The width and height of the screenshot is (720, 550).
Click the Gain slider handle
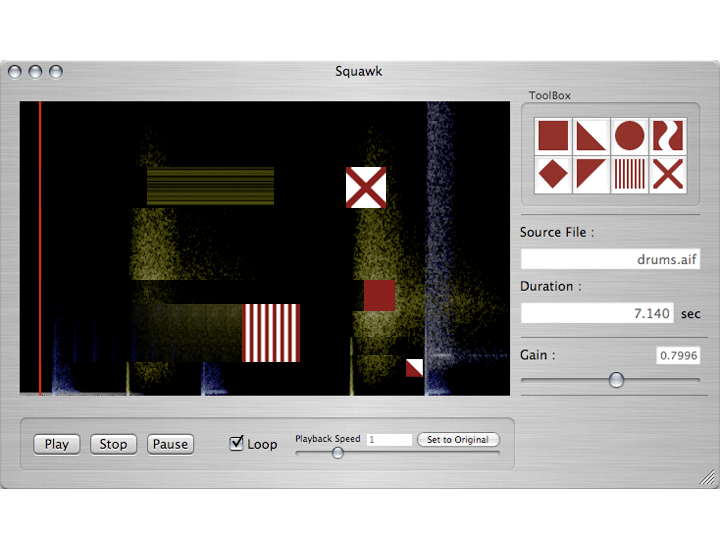pyautogui.click(x=616, y=380)
